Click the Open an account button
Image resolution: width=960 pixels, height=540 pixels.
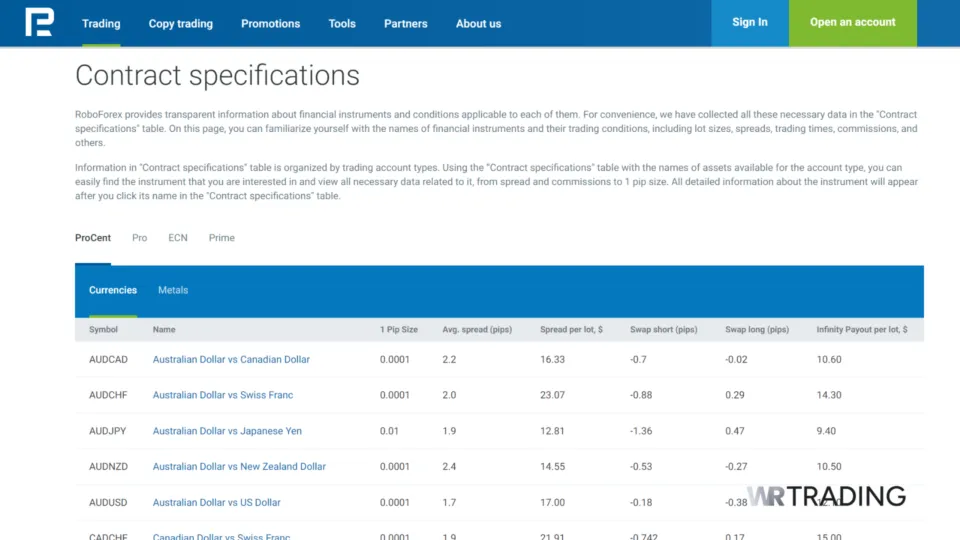click(x=852, y=22)
